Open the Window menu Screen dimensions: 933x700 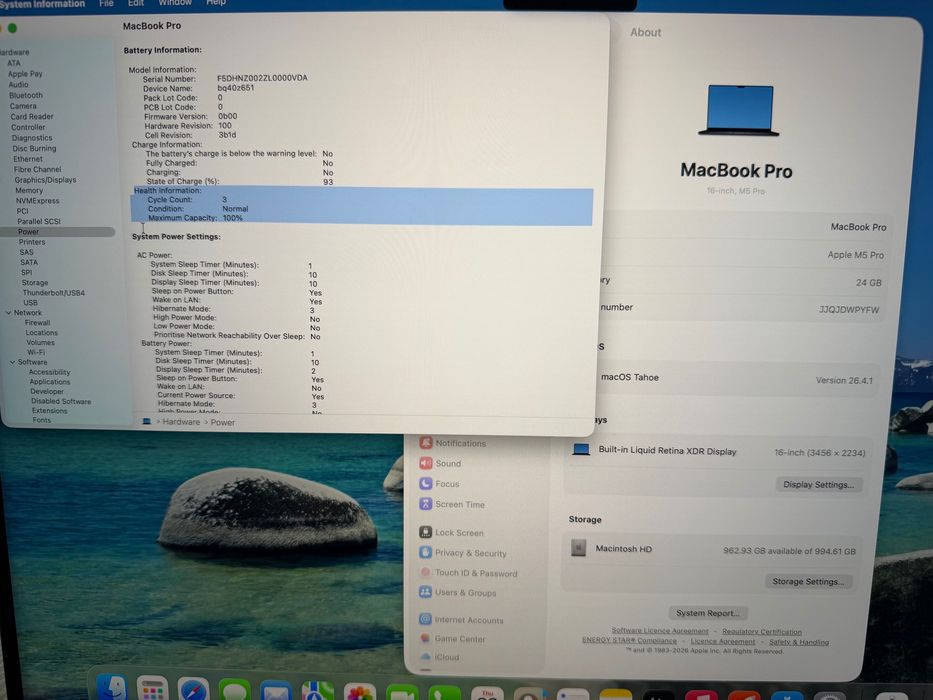pos(175,2)
